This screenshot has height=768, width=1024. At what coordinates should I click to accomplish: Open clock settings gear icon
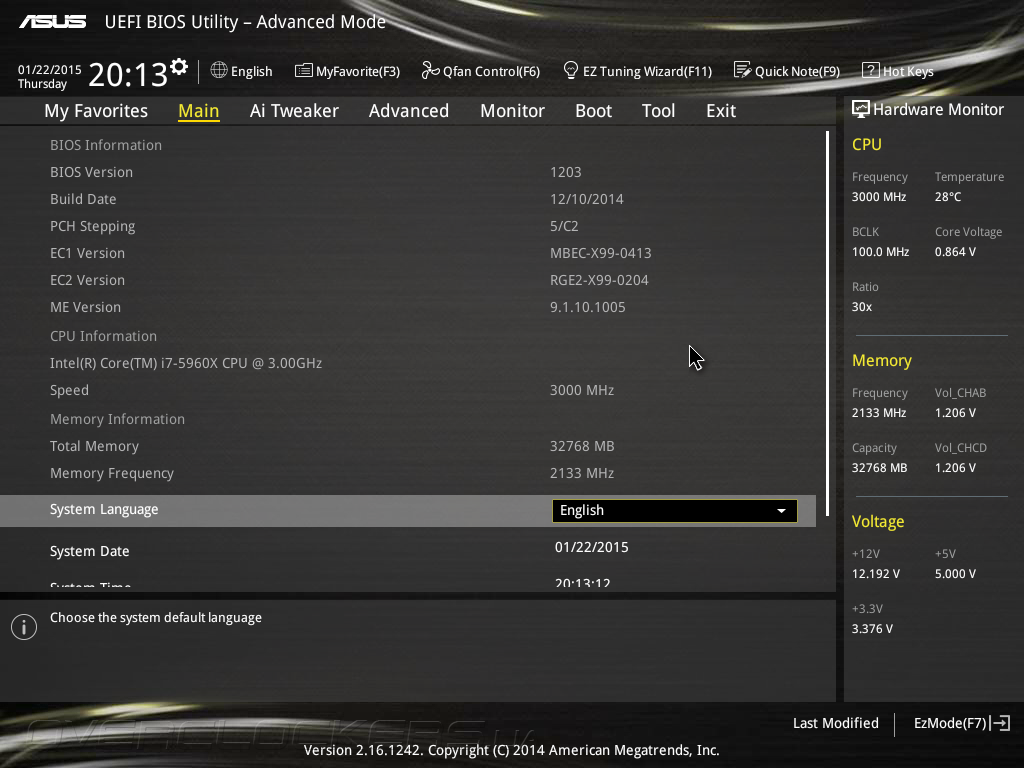179,66
